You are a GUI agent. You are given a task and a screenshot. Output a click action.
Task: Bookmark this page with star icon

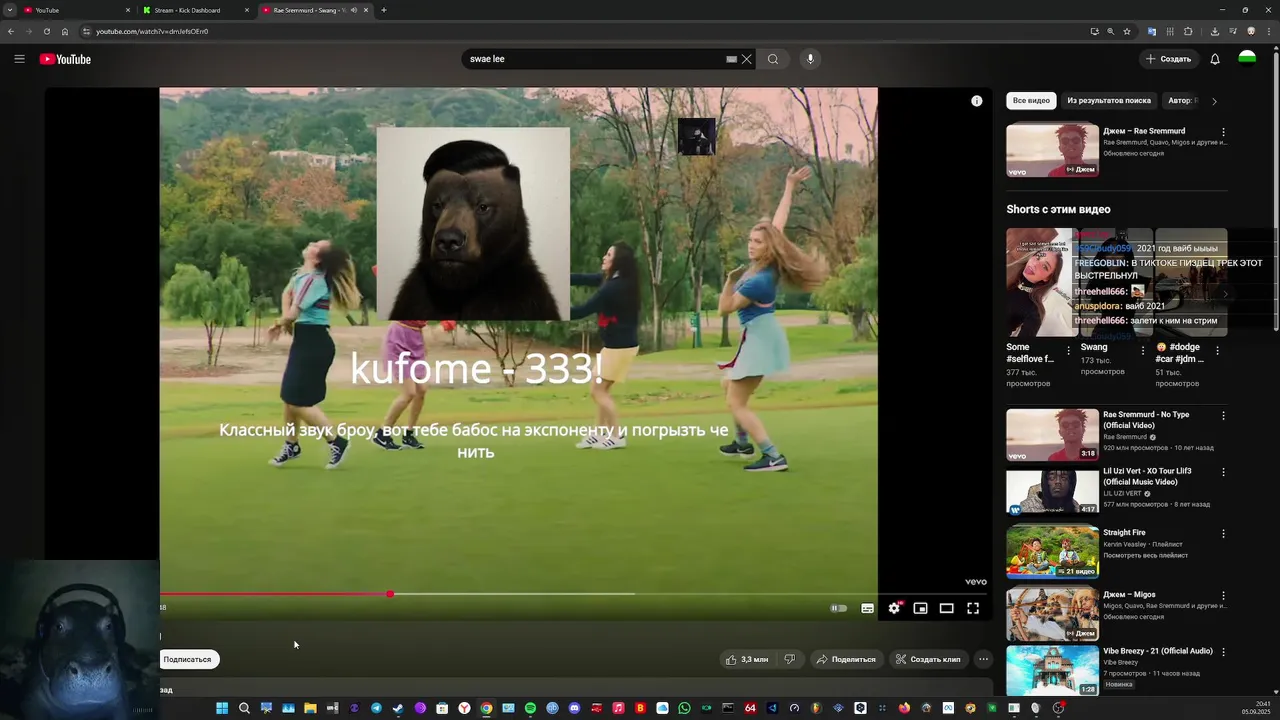[1127, 31]
